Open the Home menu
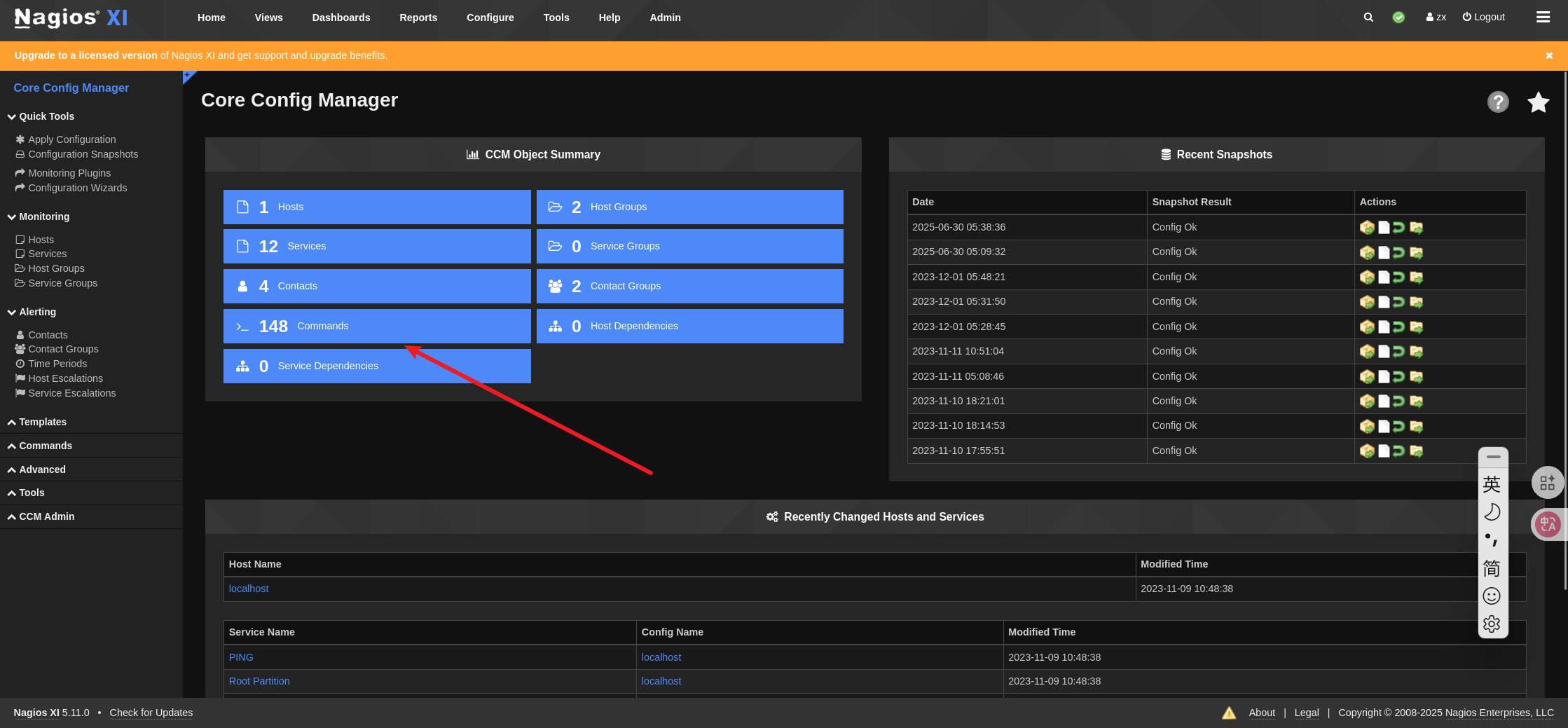This screenshot has width=1568, height=728. [x=212, y=18]
